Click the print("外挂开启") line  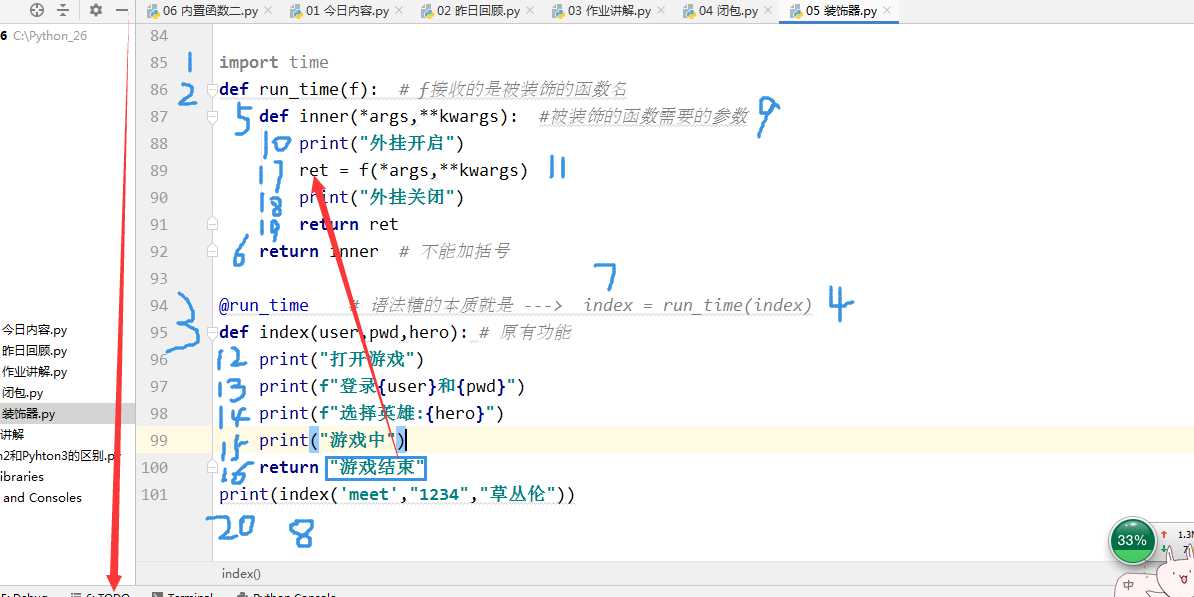[x=381, y=143]
